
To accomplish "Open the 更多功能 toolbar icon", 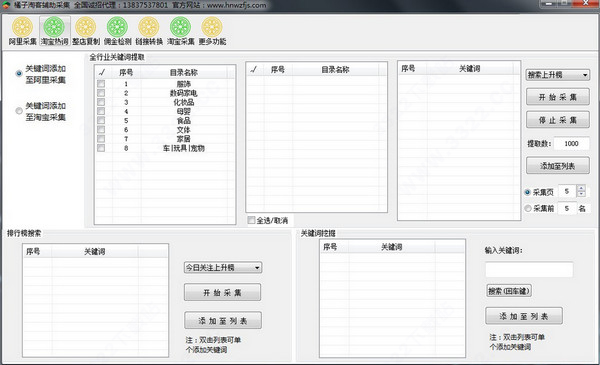I will pyautogui.click(x=212, y=31).
